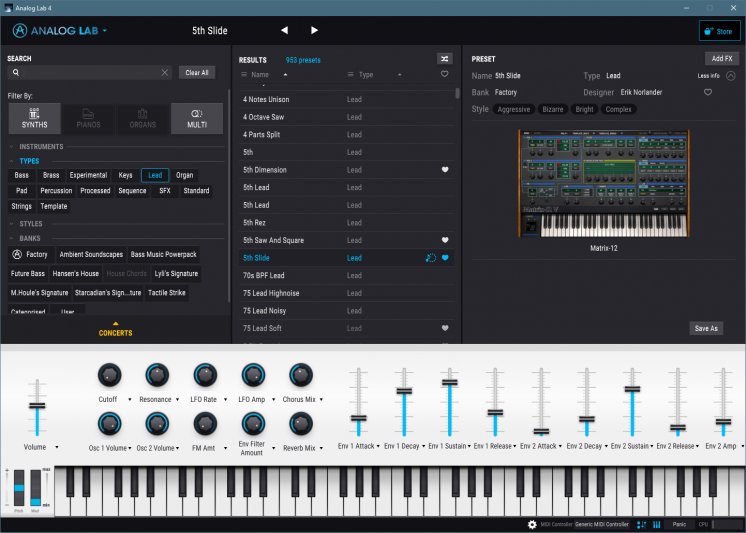Toggle the Tactile Strike bank filter

pyautogui.click(x=167, y=293)
